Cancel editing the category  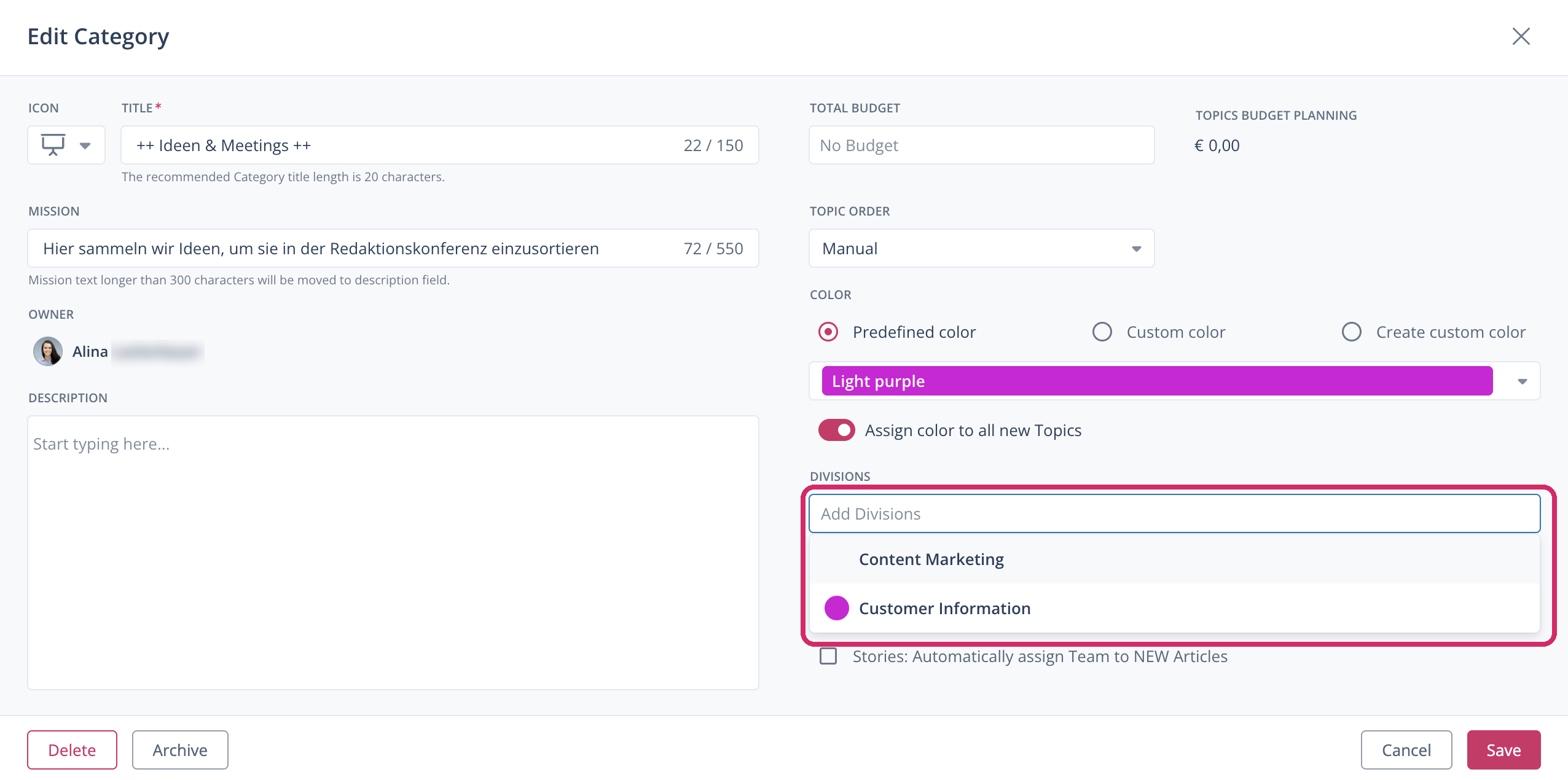(1406, 751)
